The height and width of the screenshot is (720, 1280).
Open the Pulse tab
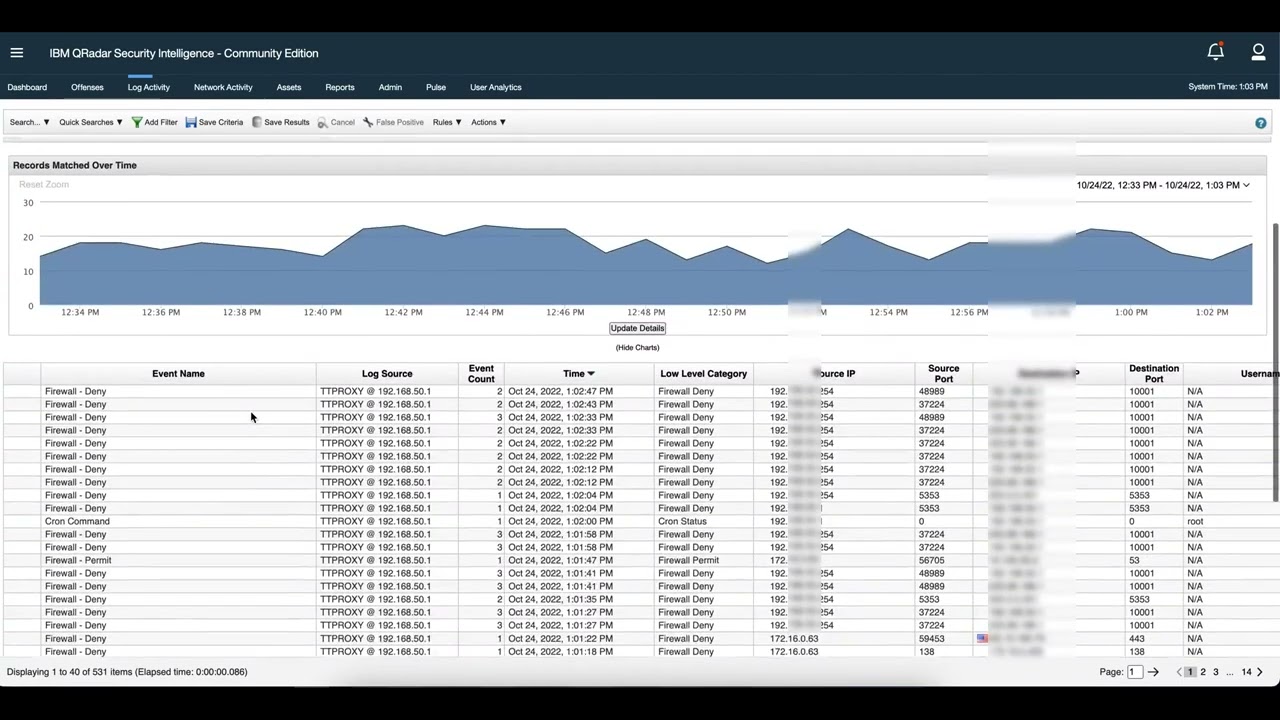click(x=436, y=87)
